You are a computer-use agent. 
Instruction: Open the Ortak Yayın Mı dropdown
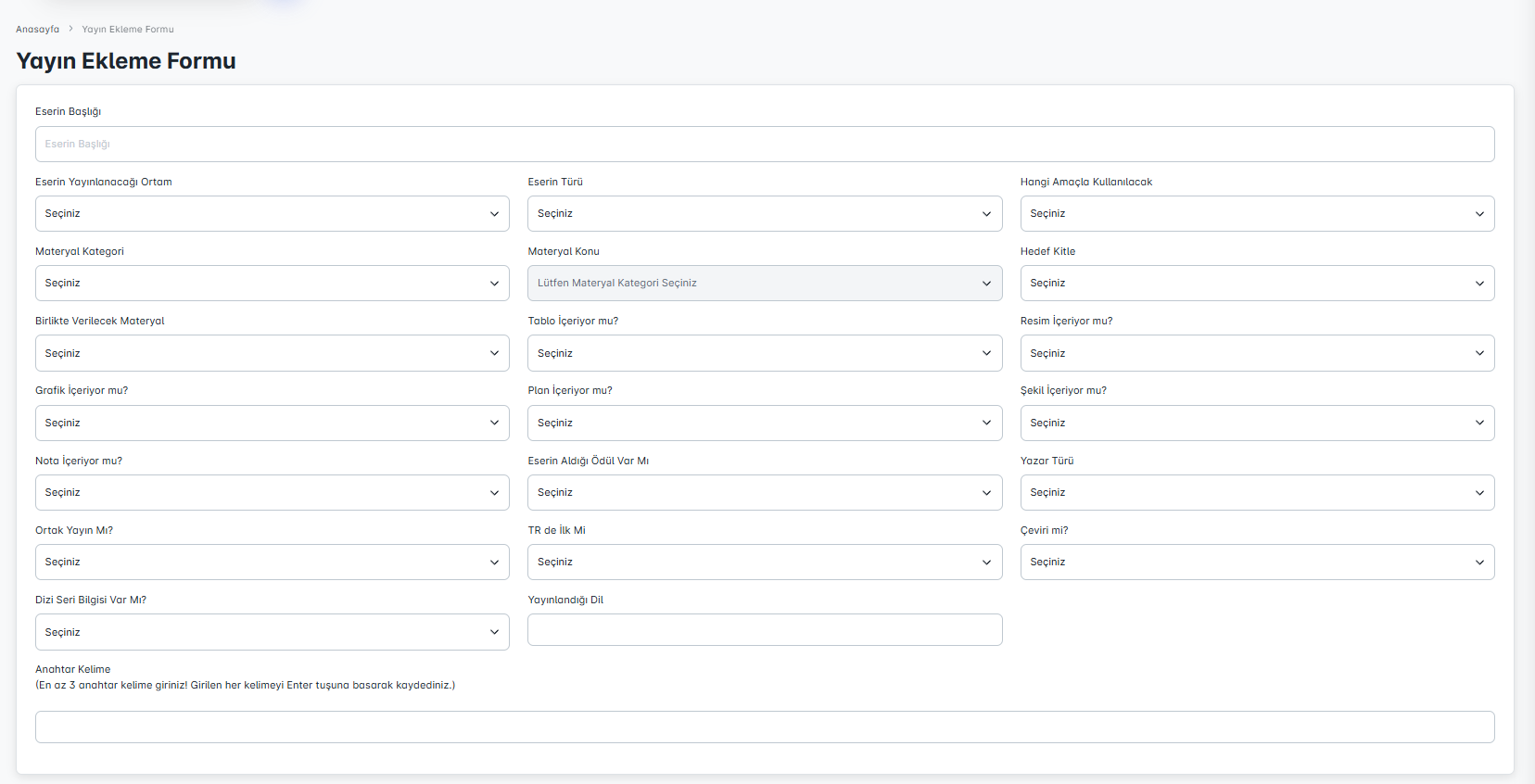[272, 563]
